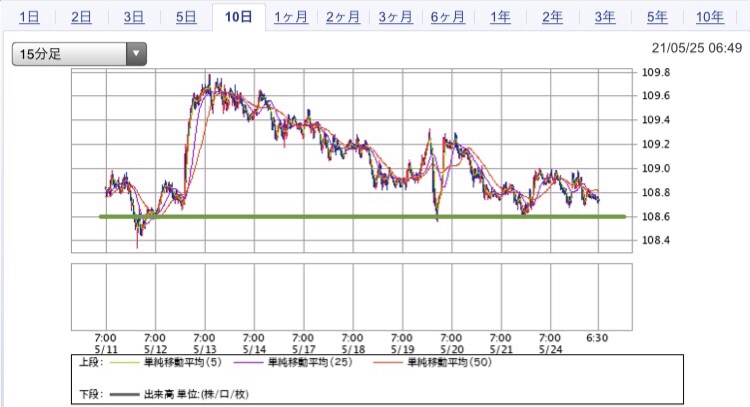Click the 単純移動平均(5) legend entry
Image resolution: width=750 pixels, height=407 pixels.
pyautogui.click(x=183, y=362)
